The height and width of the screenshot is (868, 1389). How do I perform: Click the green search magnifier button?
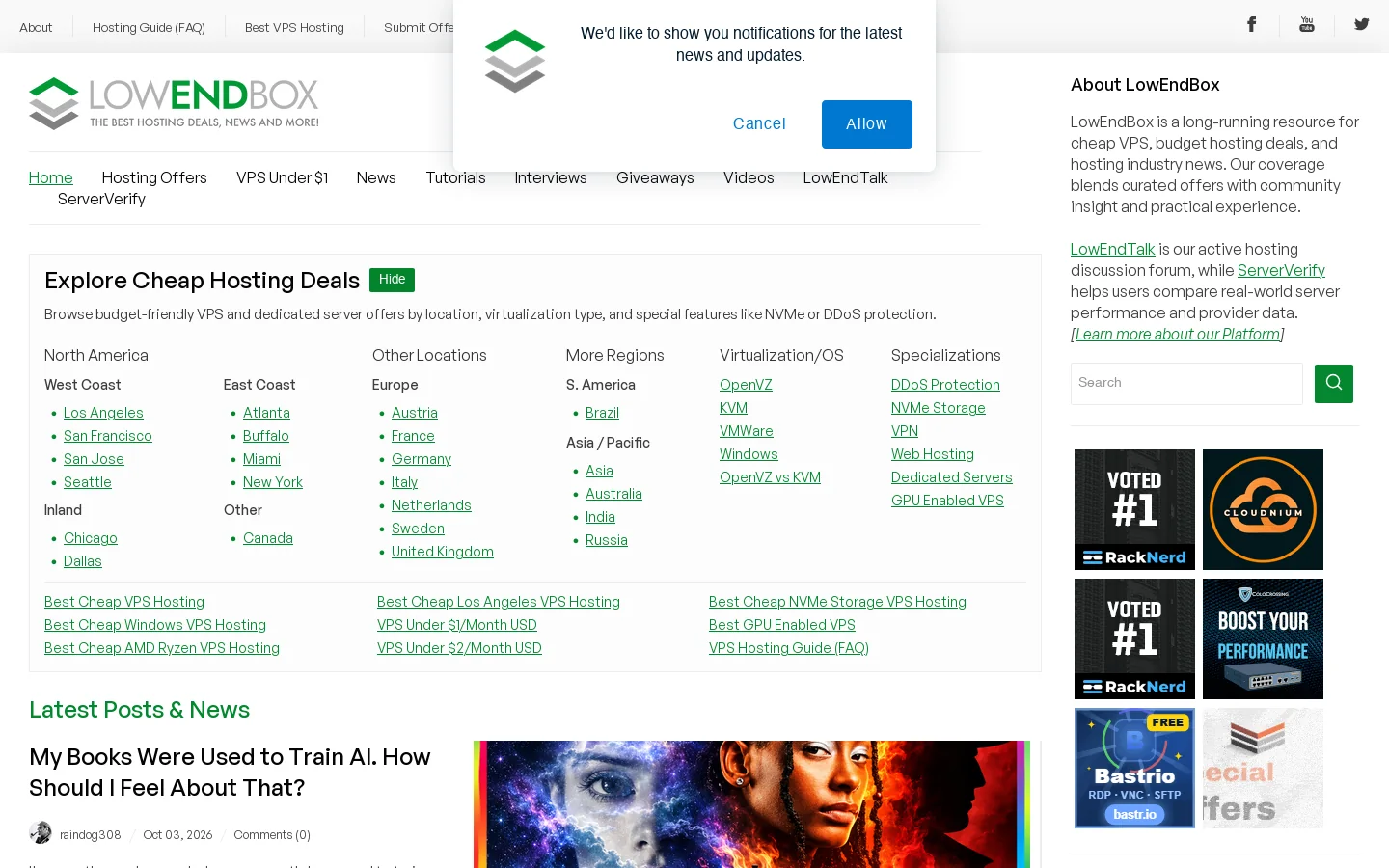pyautogui.click(x=1334, y=384)
